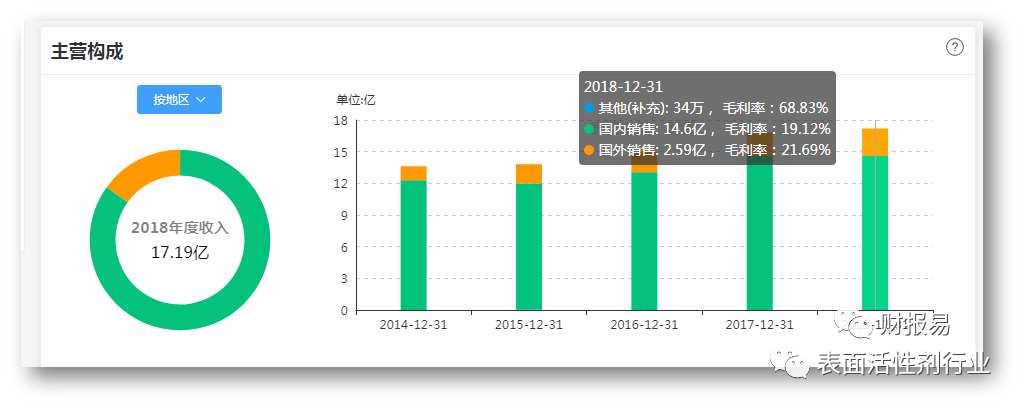Screen dimensions: 1025x409
Task: Click the 主营构成 panel title
Action: pos(87,52)
